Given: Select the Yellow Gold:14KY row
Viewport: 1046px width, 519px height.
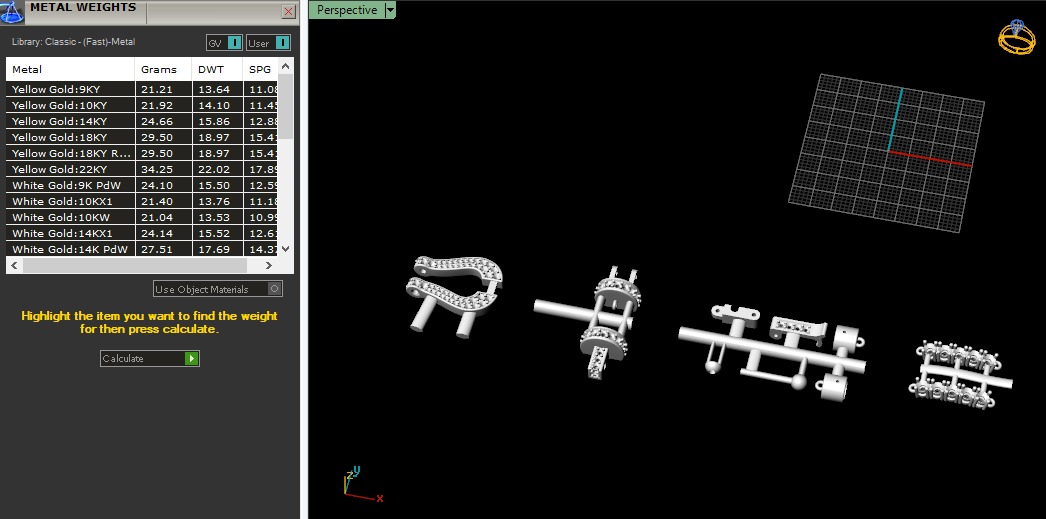Looking at the screenshot, I should 142,121.
